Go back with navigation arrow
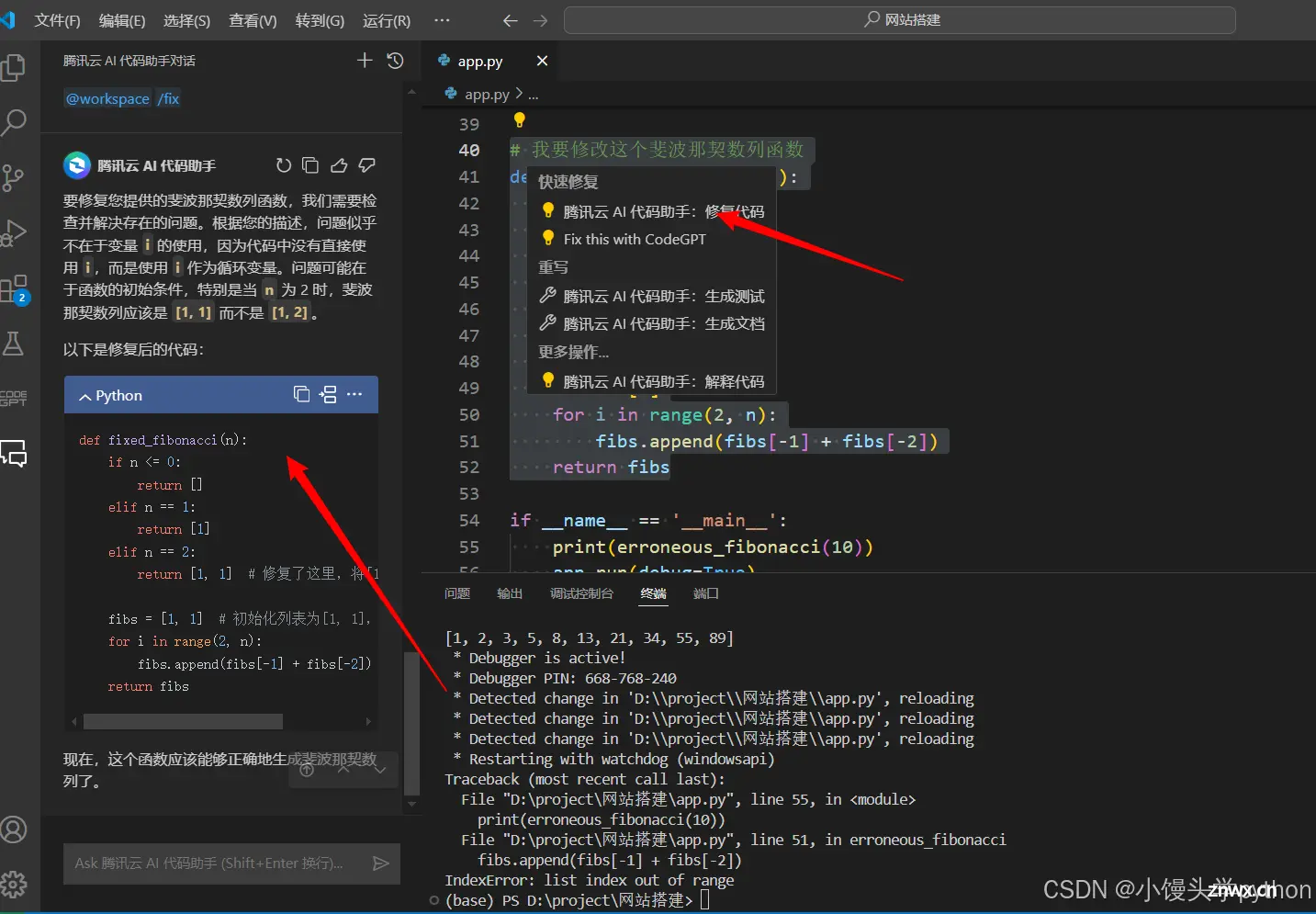 click(511, 20)
